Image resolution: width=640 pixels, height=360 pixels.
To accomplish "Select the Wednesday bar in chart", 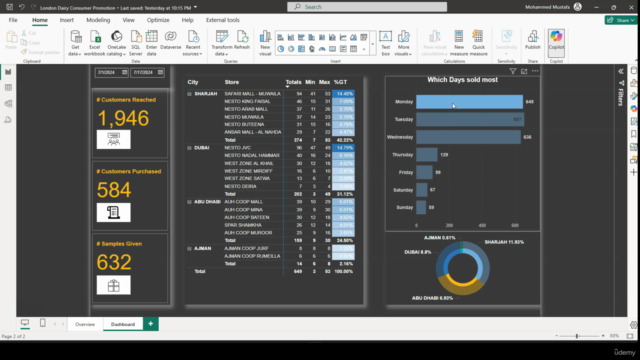I will tap(469, 137).
